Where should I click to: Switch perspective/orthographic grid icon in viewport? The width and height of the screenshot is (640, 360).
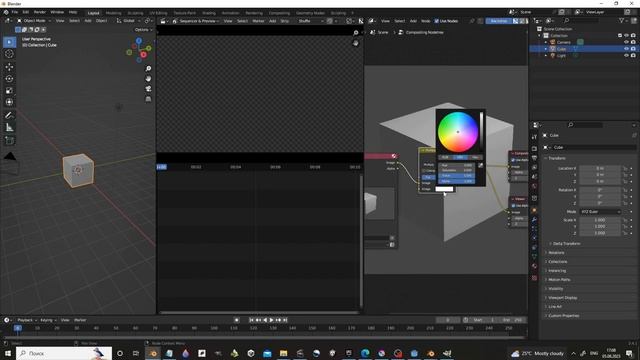148,99
